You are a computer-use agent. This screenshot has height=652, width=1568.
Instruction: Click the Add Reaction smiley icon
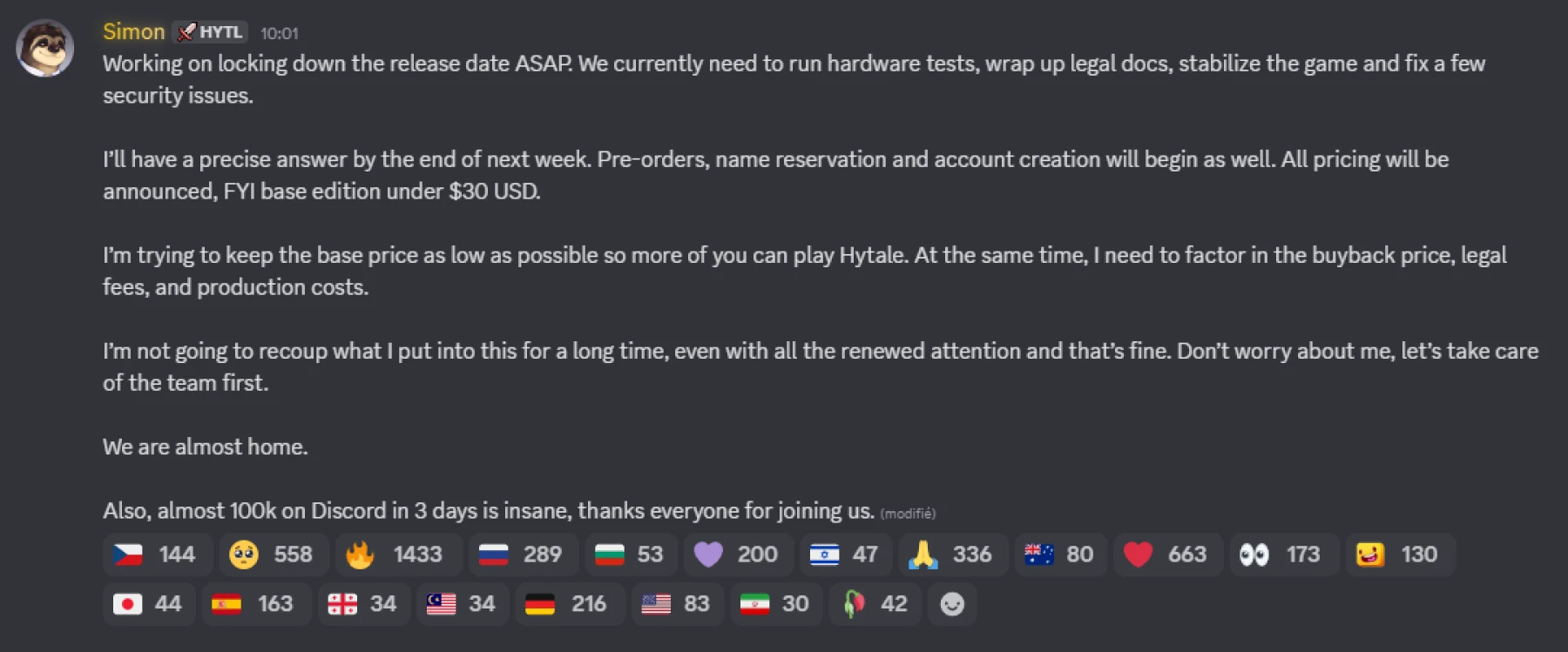point(952,603)
